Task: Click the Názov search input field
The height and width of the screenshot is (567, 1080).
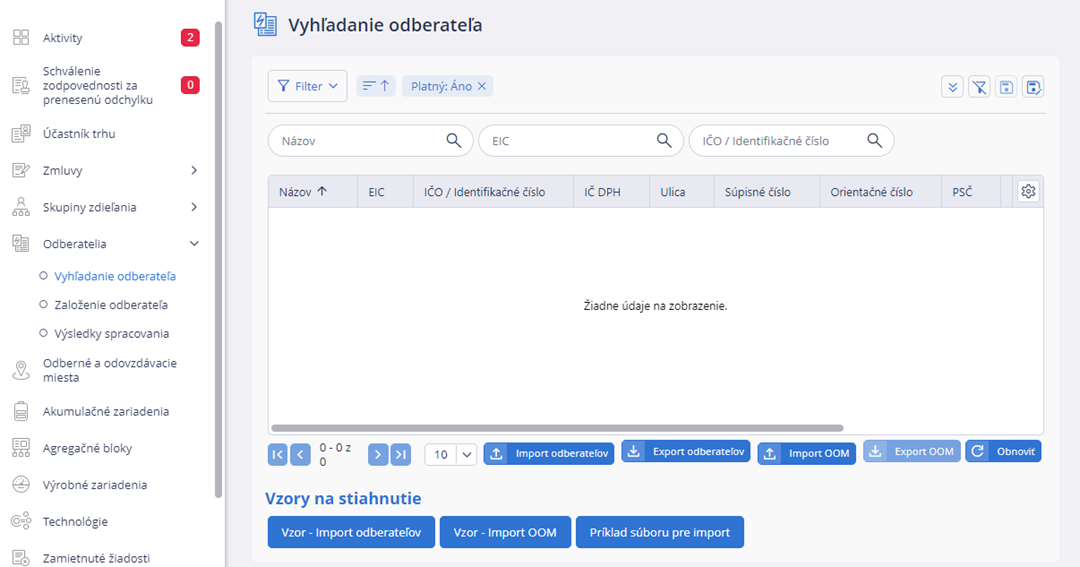Action: pos(360,141)
